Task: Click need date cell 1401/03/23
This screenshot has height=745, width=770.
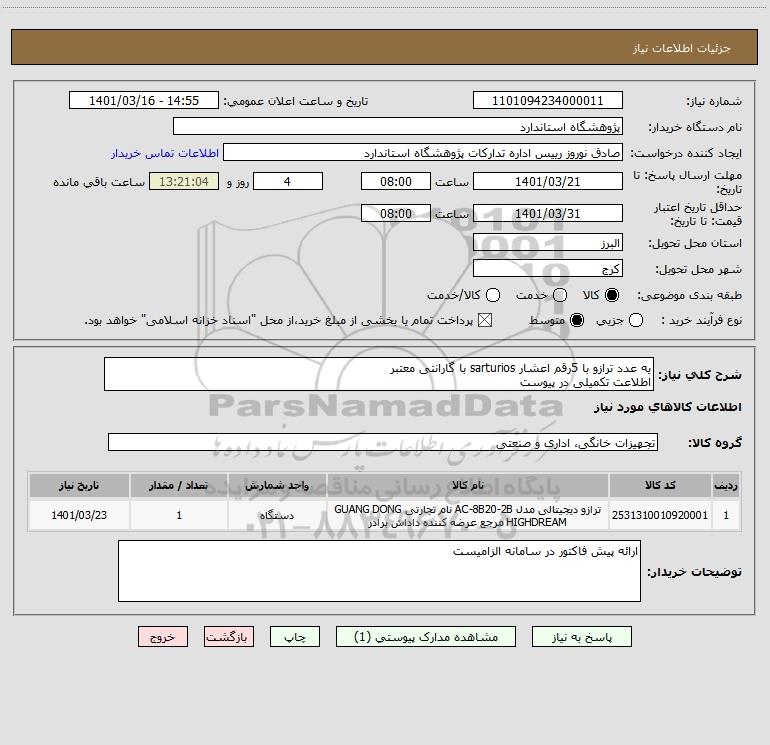Action: click(x=79, y=515)
